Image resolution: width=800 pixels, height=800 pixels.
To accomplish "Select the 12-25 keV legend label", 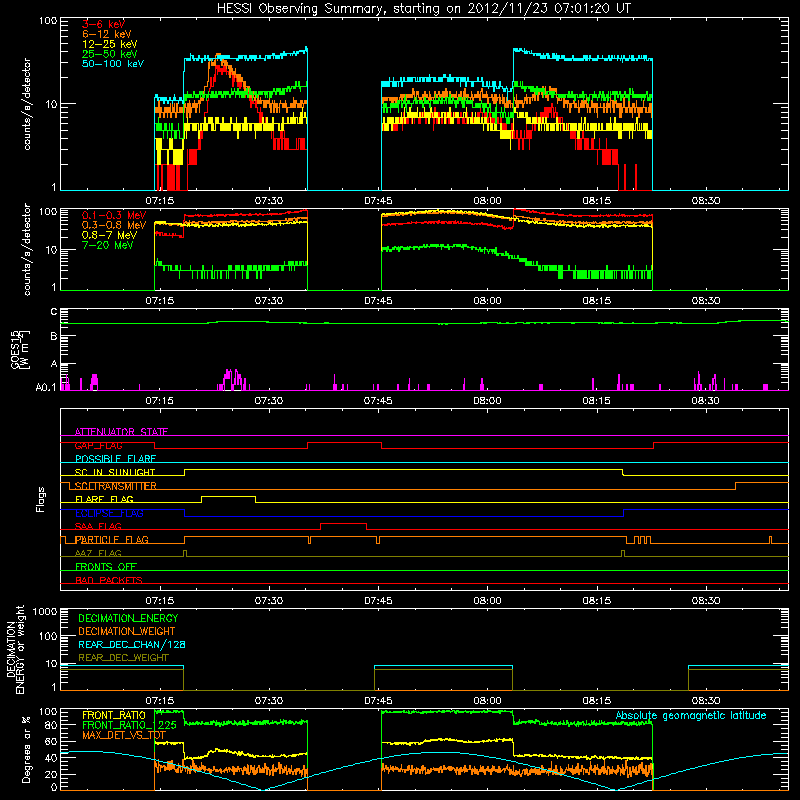I will pyautogui.click(x=110, y=44).
